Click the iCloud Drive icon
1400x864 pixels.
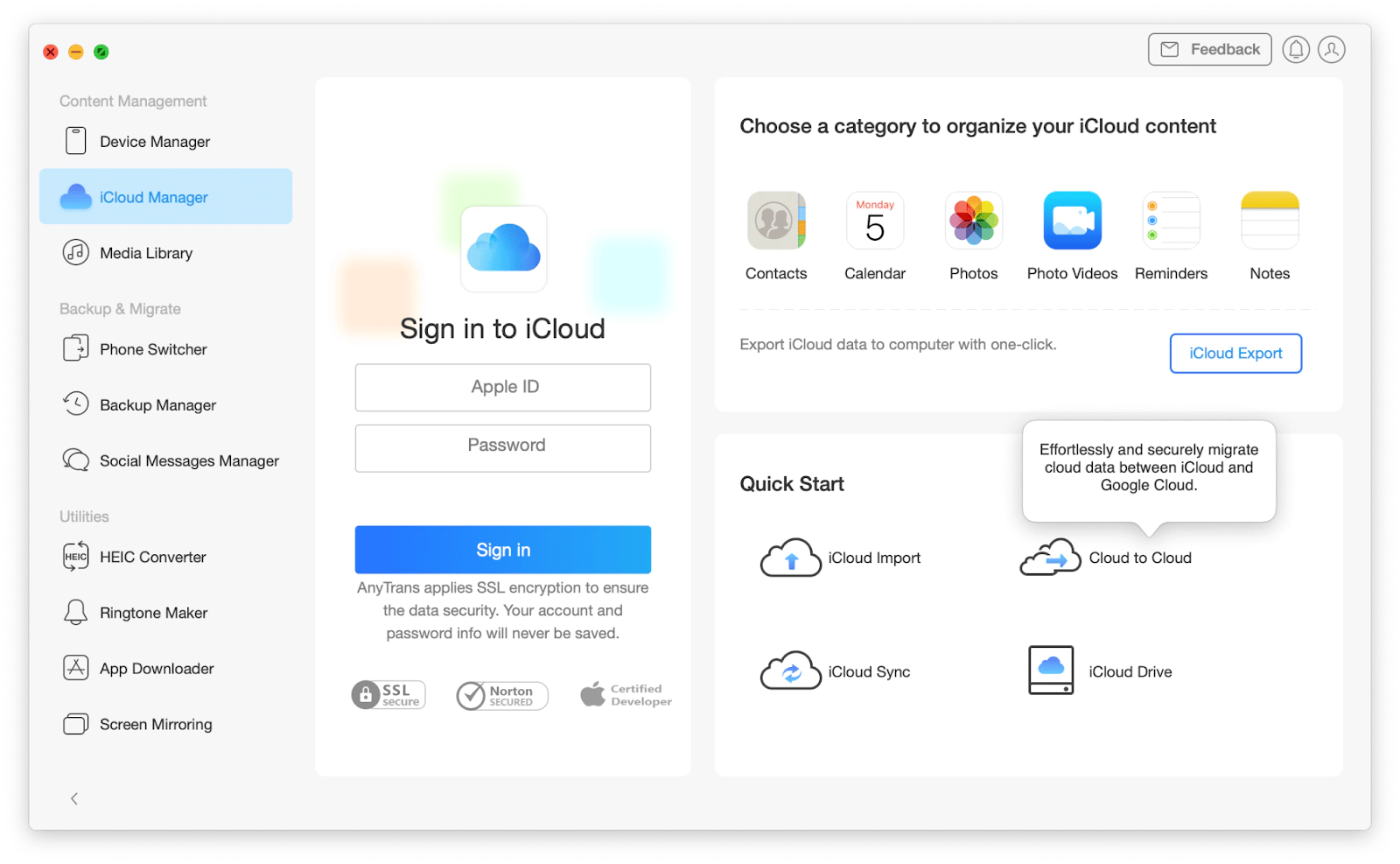click(1051, 671)
